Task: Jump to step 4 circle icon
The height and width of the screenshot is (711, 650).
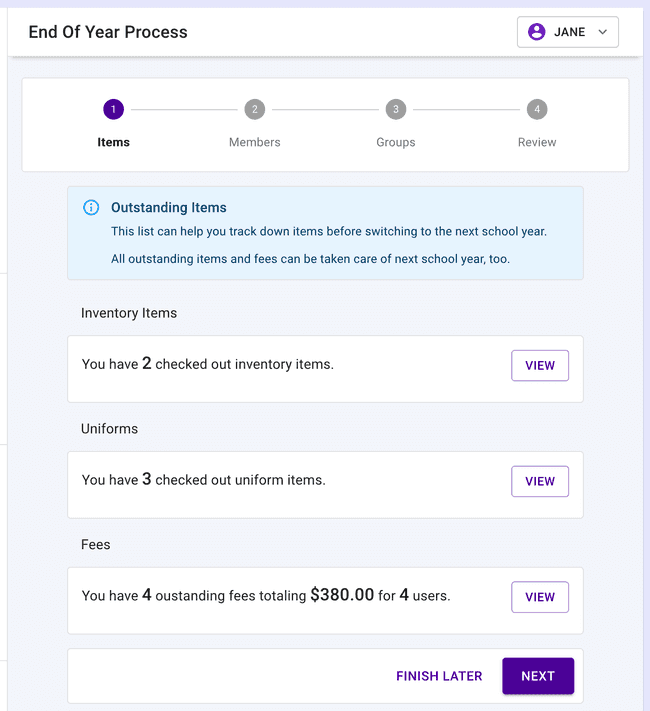Action: click(x=537, y=109)
